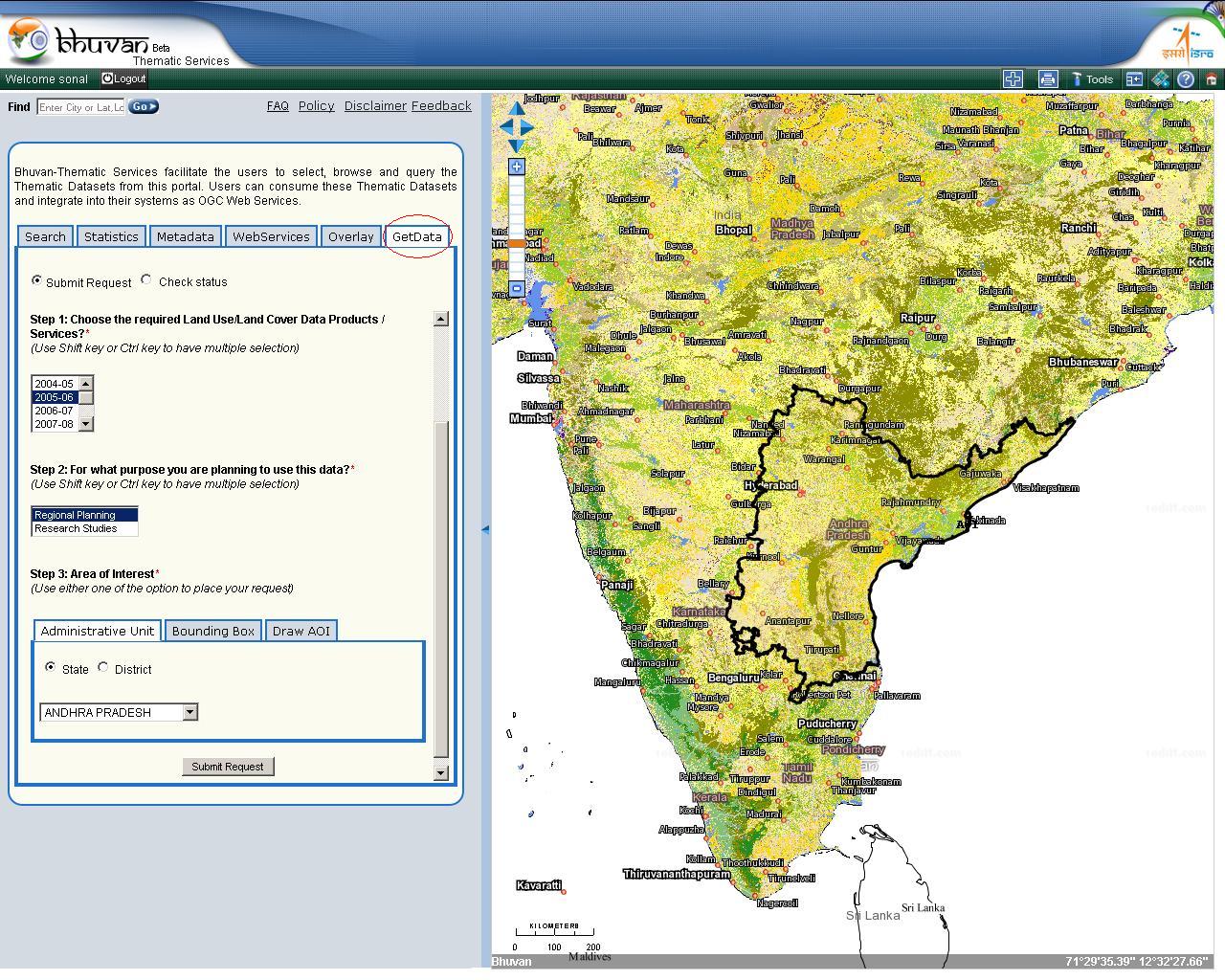1225x980 pixels.
Task: Switch to the WebServices tab
Action: [x=271, y=236]
